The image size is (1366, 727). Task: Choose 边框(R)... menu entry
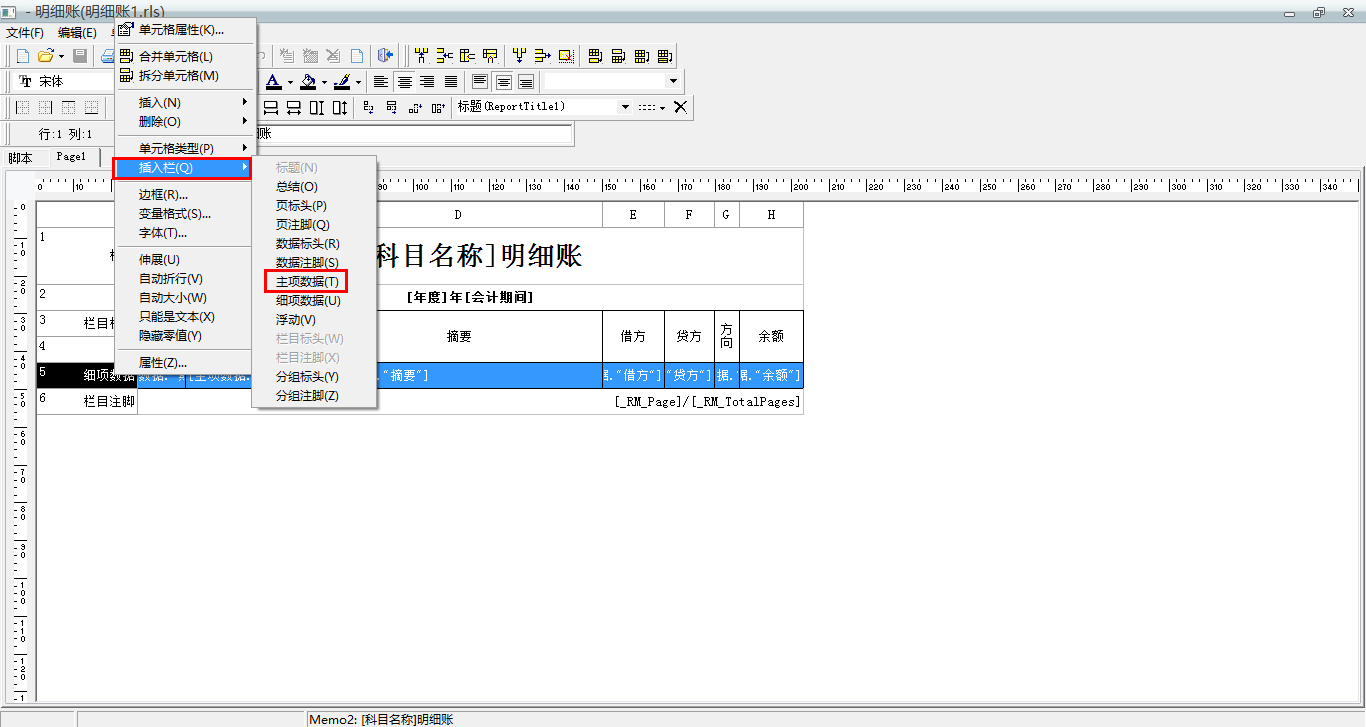(x=185, y=195)
